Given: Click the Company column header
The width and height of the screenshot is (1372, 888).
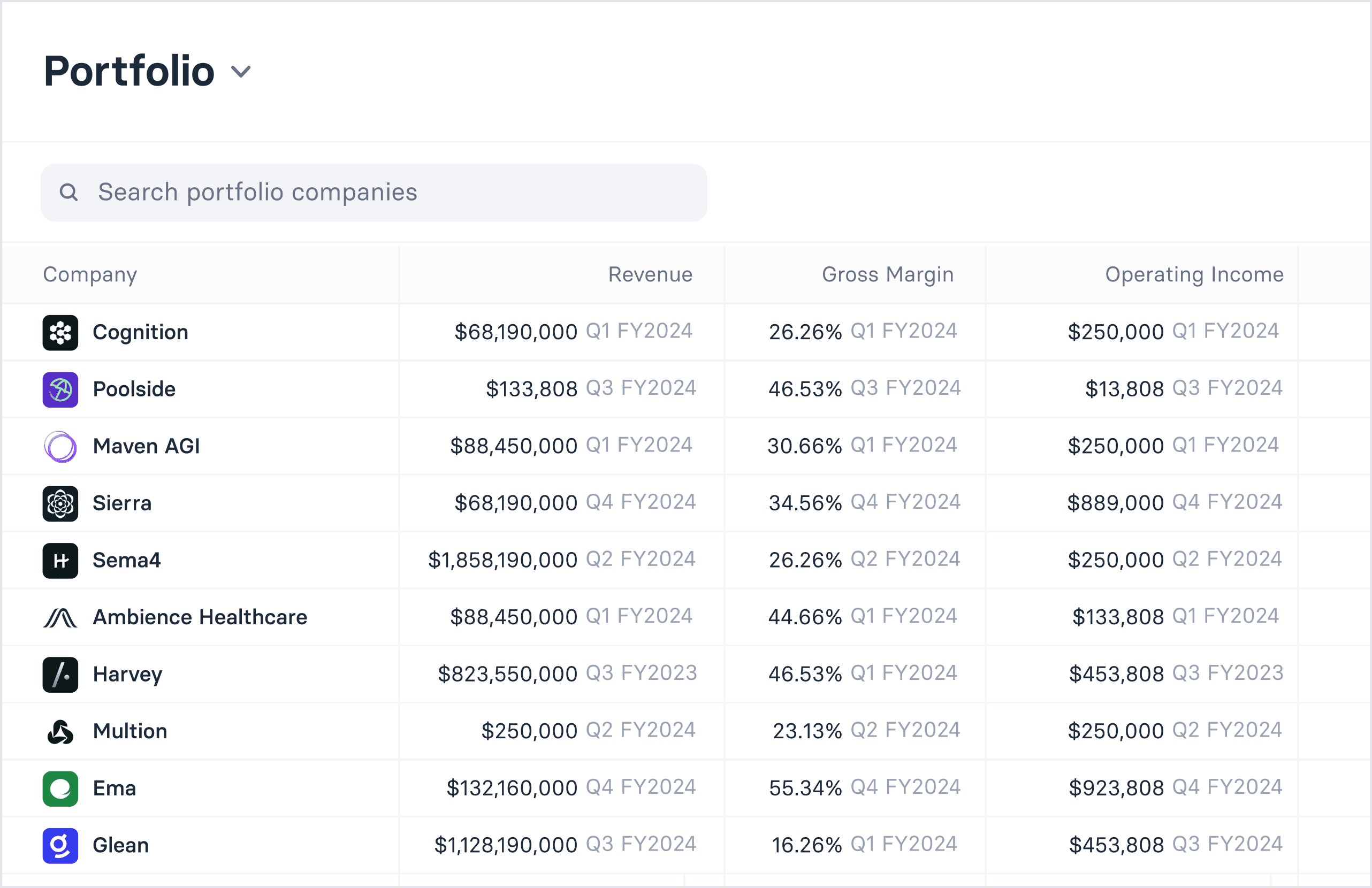Looking at the screenshot, I should point(90,275).
